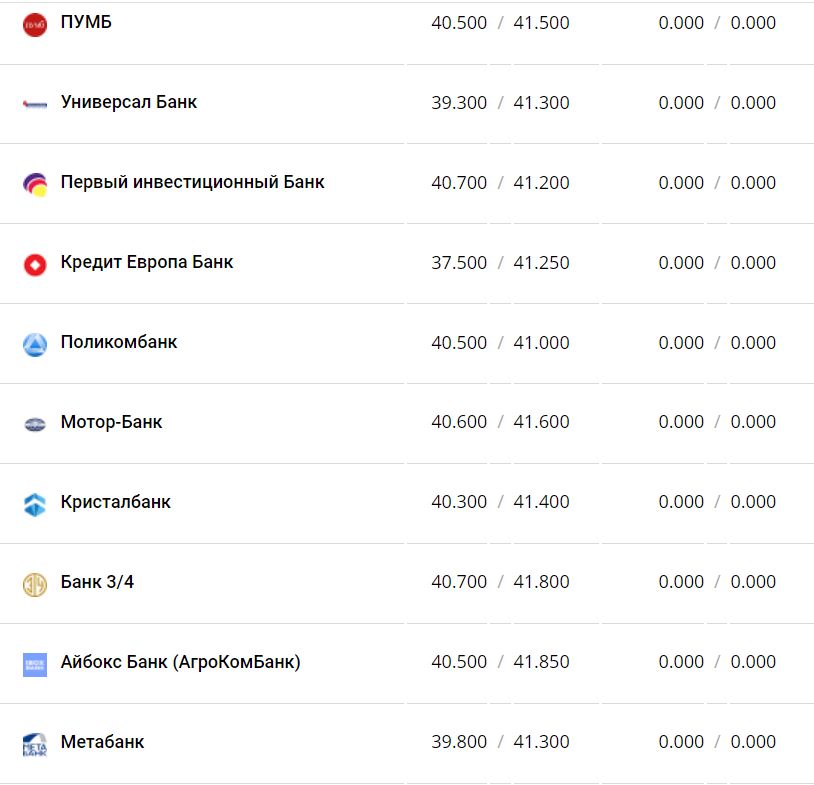Open the Поликомбанк name link
Image resolution: width=814 pixels, height=785 pixels.
coord(119,342)
